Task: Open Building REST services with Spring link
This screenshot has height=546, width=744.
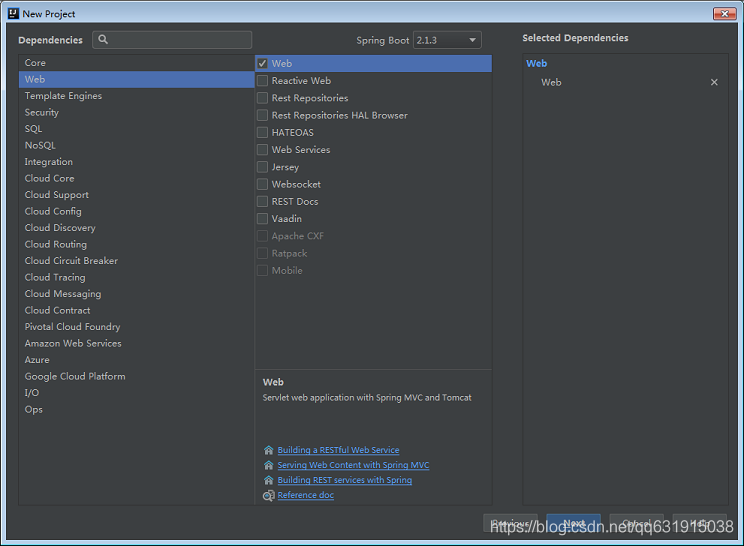Action: pyautogui.click(x=344, y=480)
